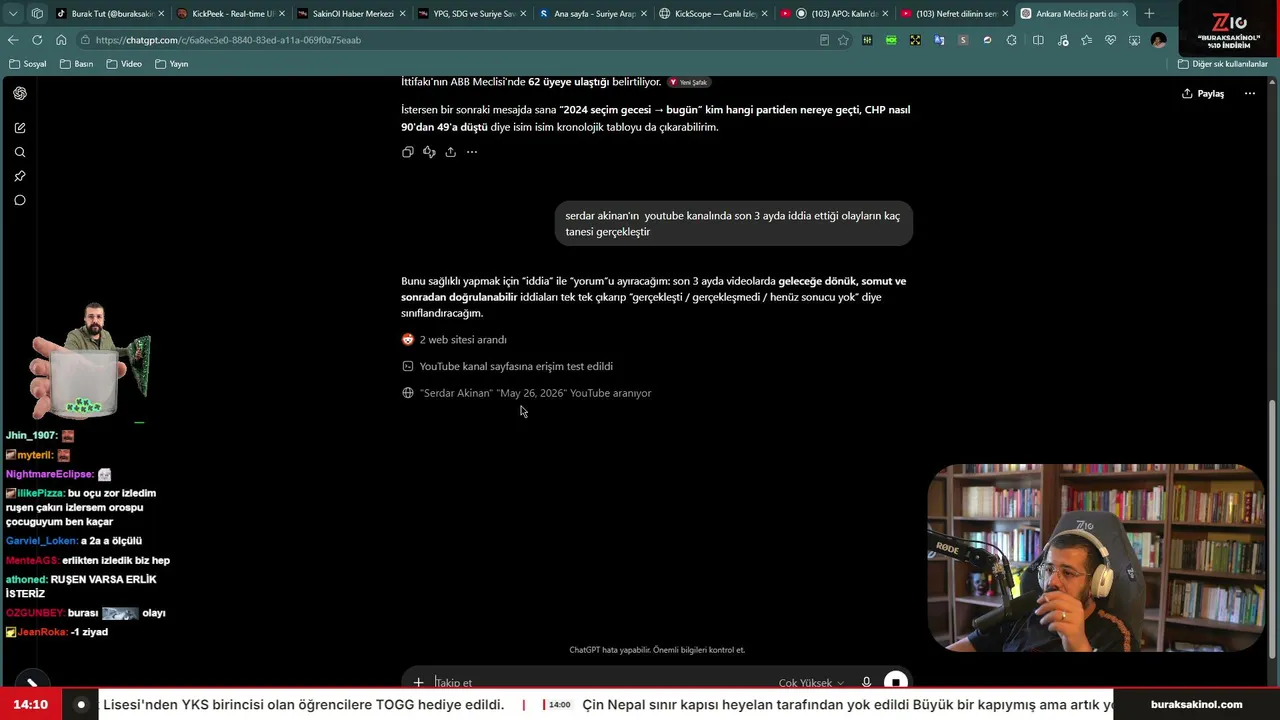Focus the Takip et message input
1280x720 pixels.
[x=600, y=683]
